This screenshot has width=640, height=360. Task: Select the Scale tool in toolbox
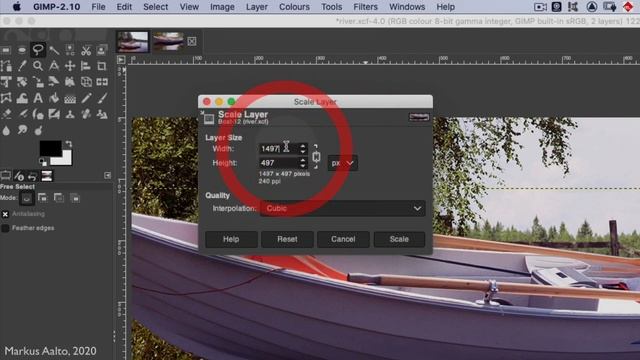tap(38, 82)
